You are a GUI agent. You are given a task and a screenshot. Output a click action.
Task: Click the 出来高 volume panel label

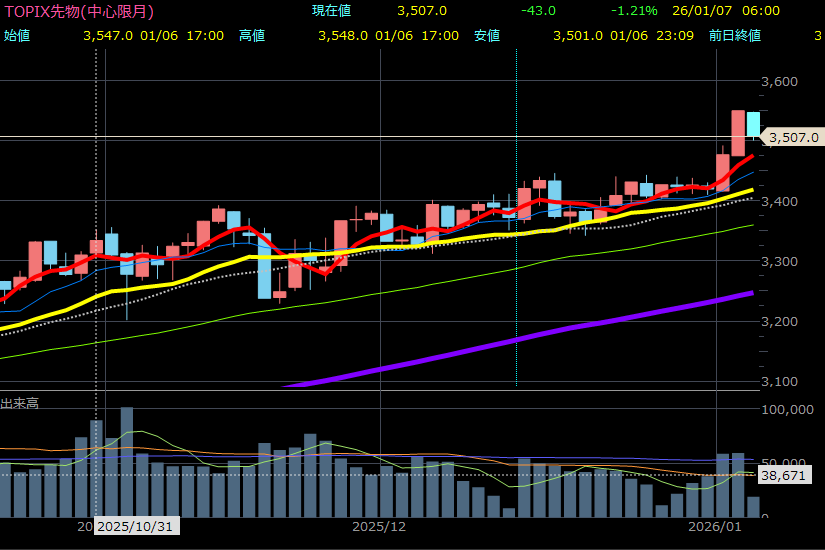point(20,403)
